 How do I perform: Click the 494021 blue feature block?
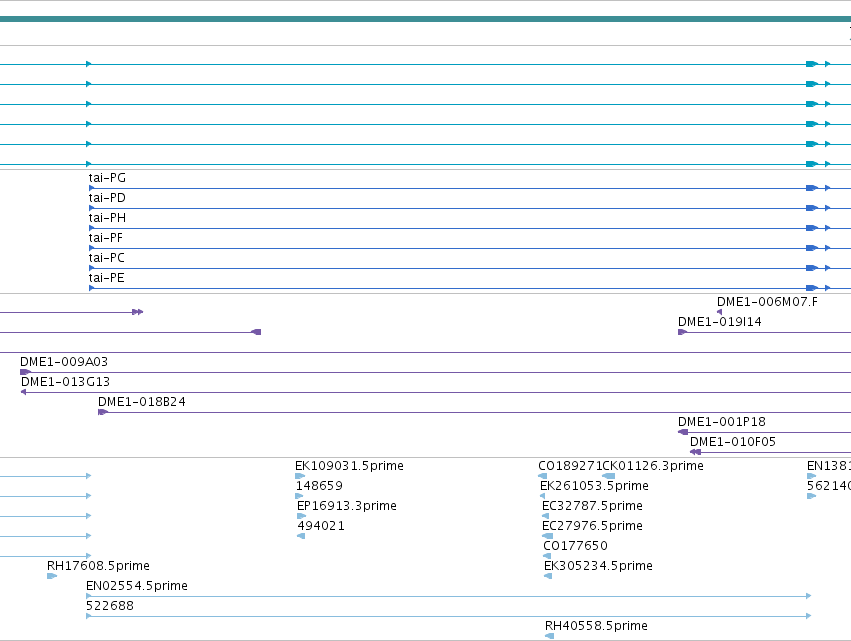tap(301, 536)
